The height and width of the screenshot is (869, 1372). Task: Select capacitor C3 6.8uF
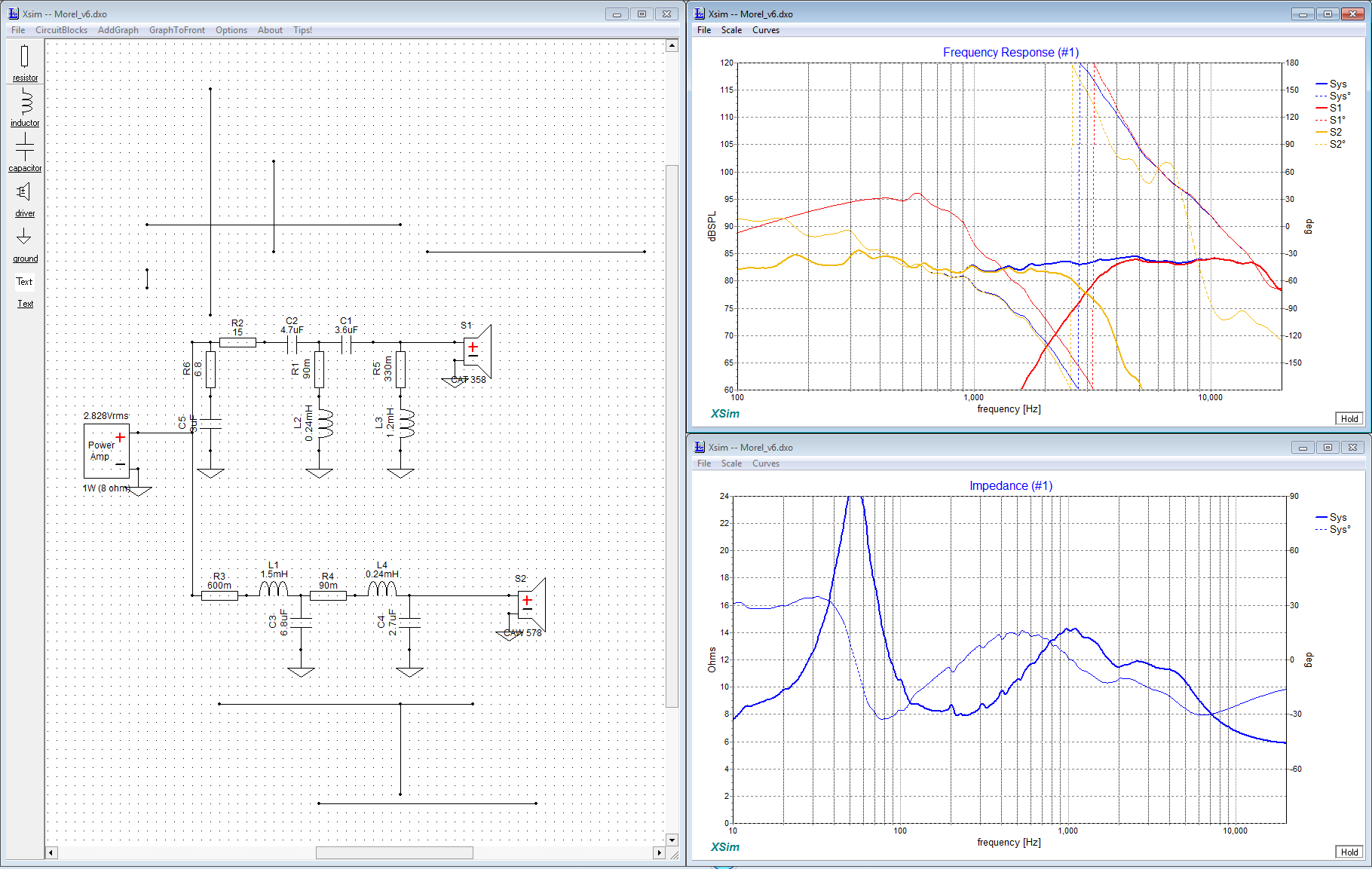click(301, 623)
